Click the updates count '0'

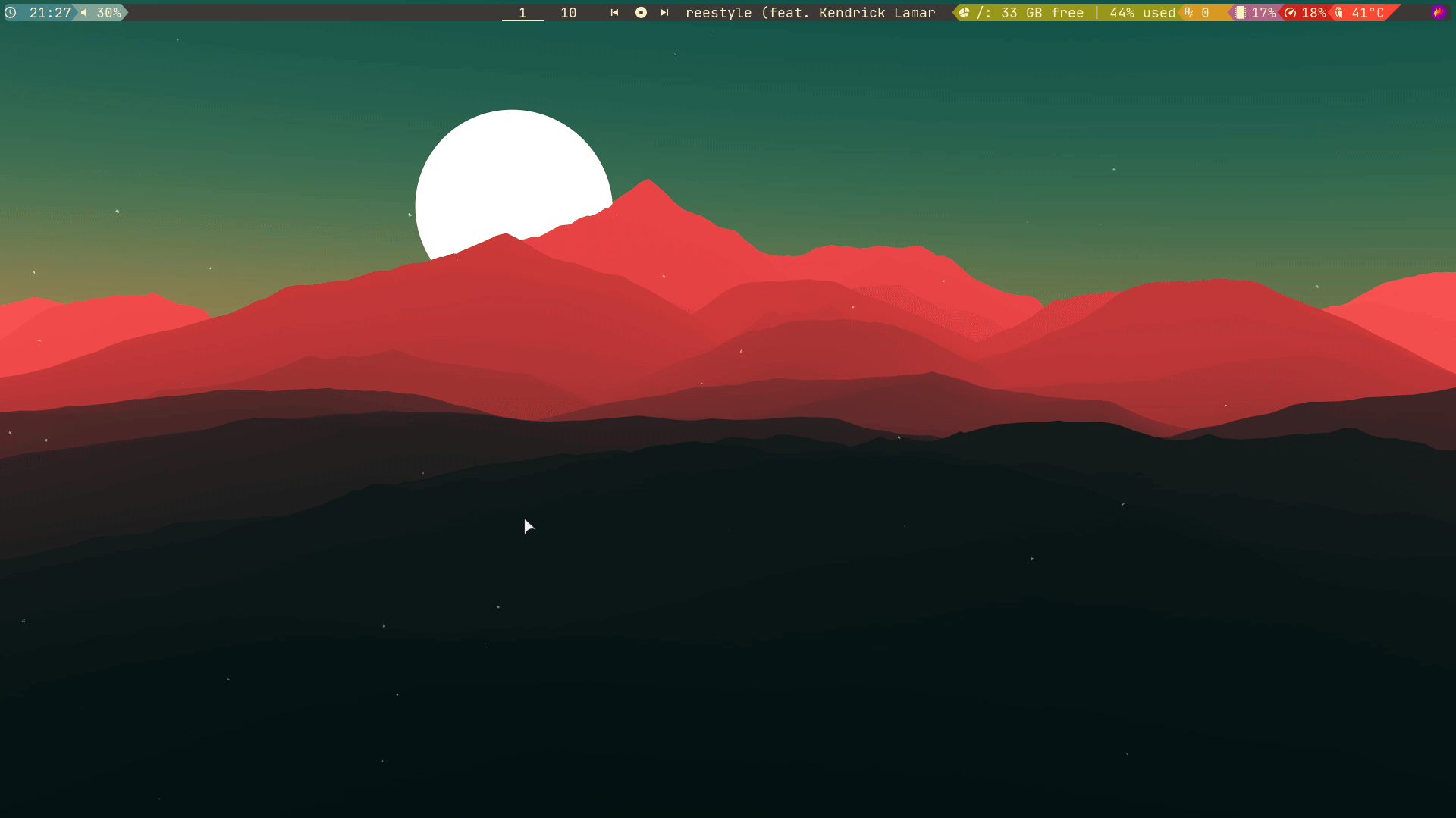tap(1205, 13)
